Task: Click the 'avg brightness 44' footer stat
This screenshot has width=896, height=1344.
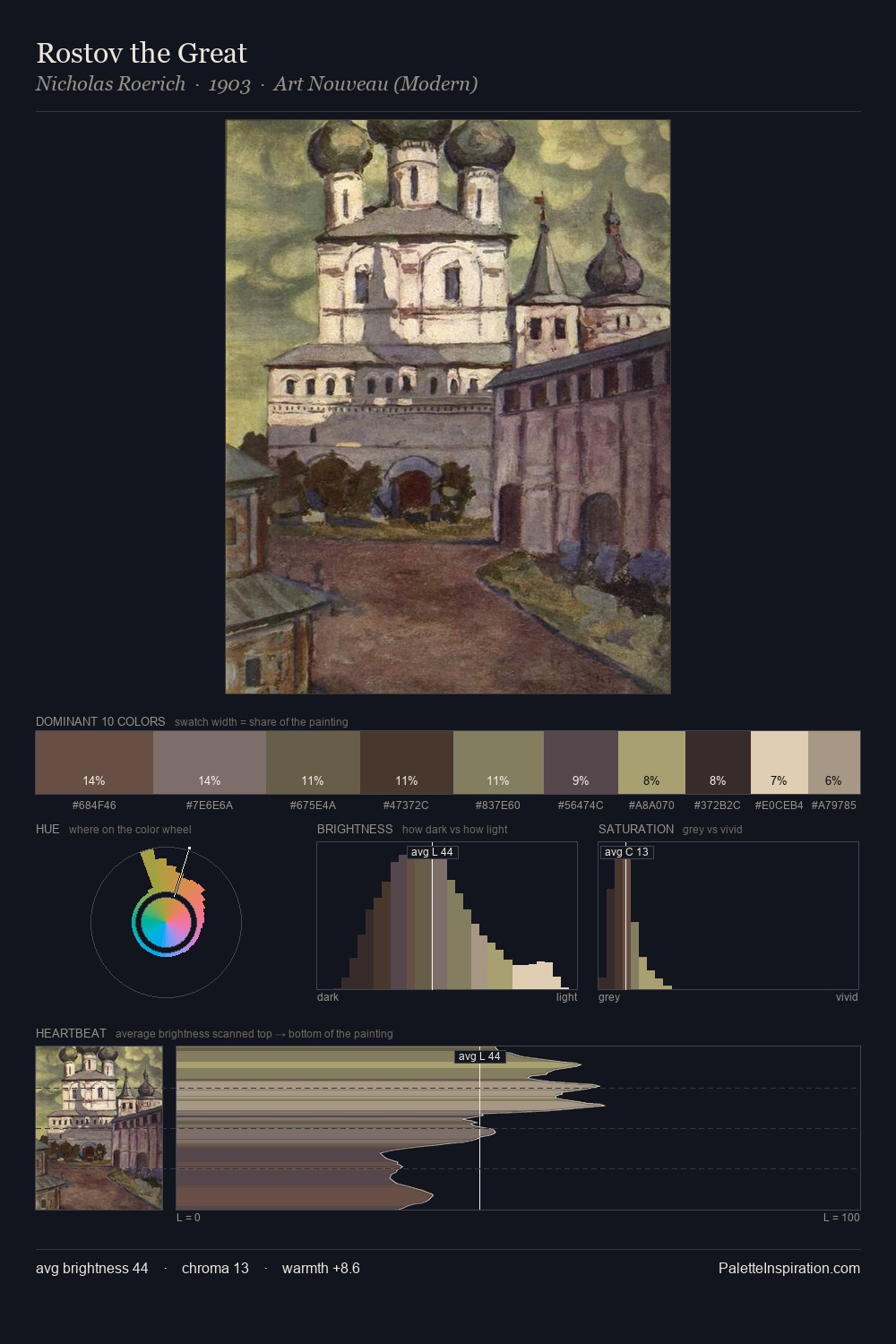Action: point(92,1269)
